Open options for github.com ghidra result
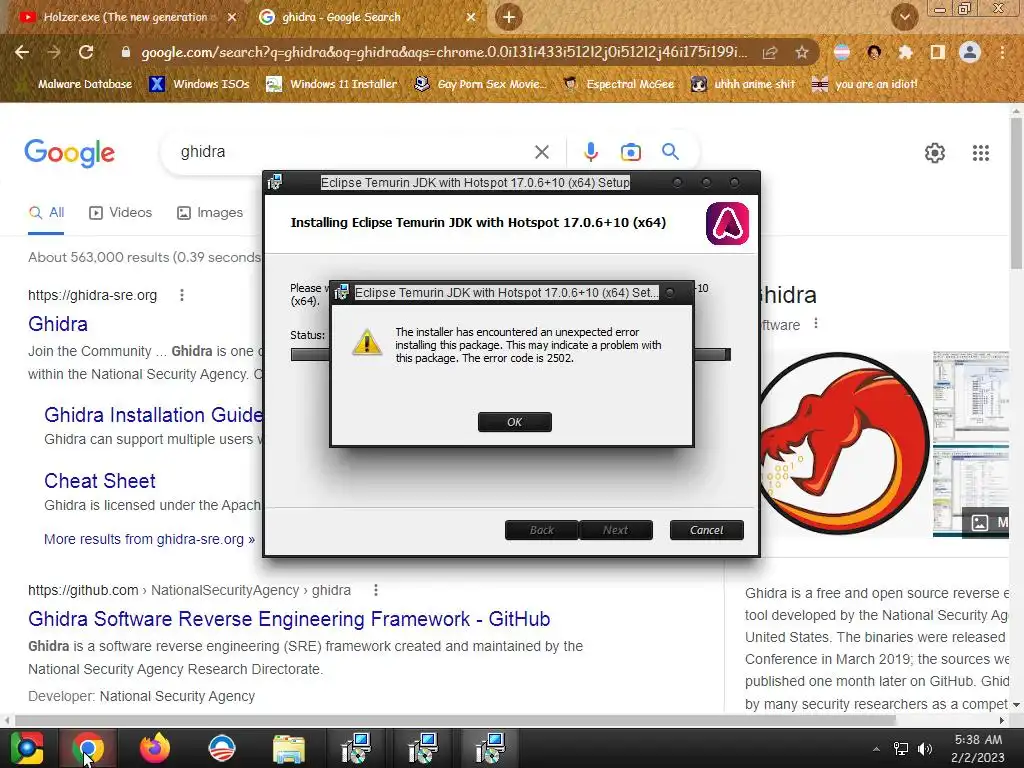The width and height of the screenshot is (1024, 768). [x=376, y=590]
